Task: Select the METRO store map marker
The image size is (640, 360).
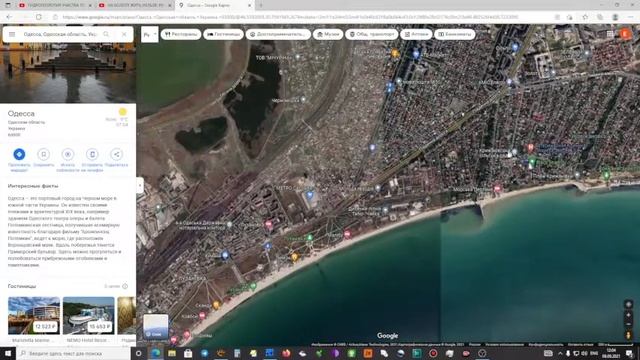Action: click(x=310, y=195)
